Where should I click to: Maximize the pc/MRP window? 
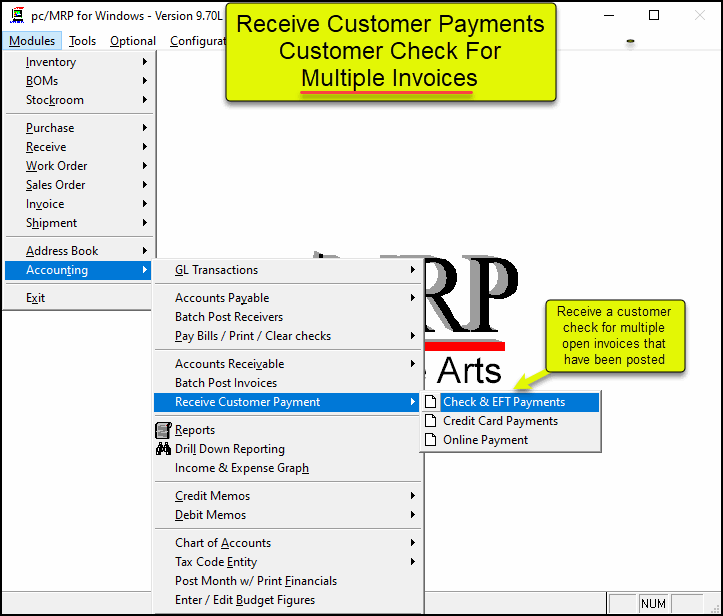654,16
